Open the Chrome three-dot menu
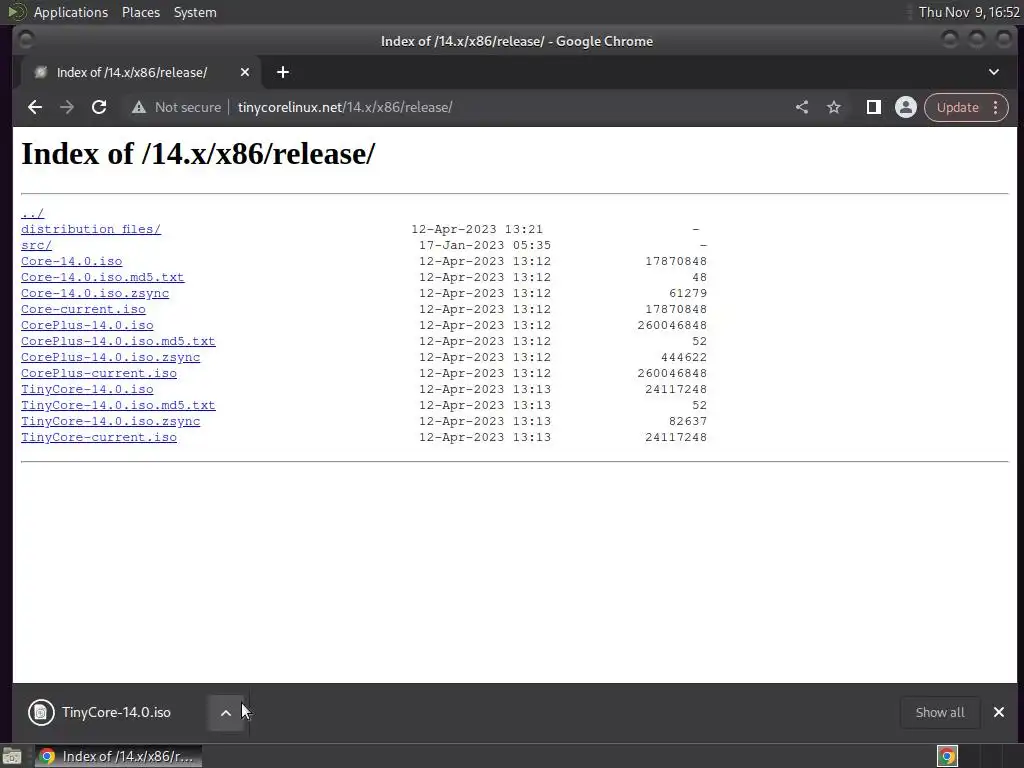This screenshot has height=768, width=1024. click(x=995, y=107)
